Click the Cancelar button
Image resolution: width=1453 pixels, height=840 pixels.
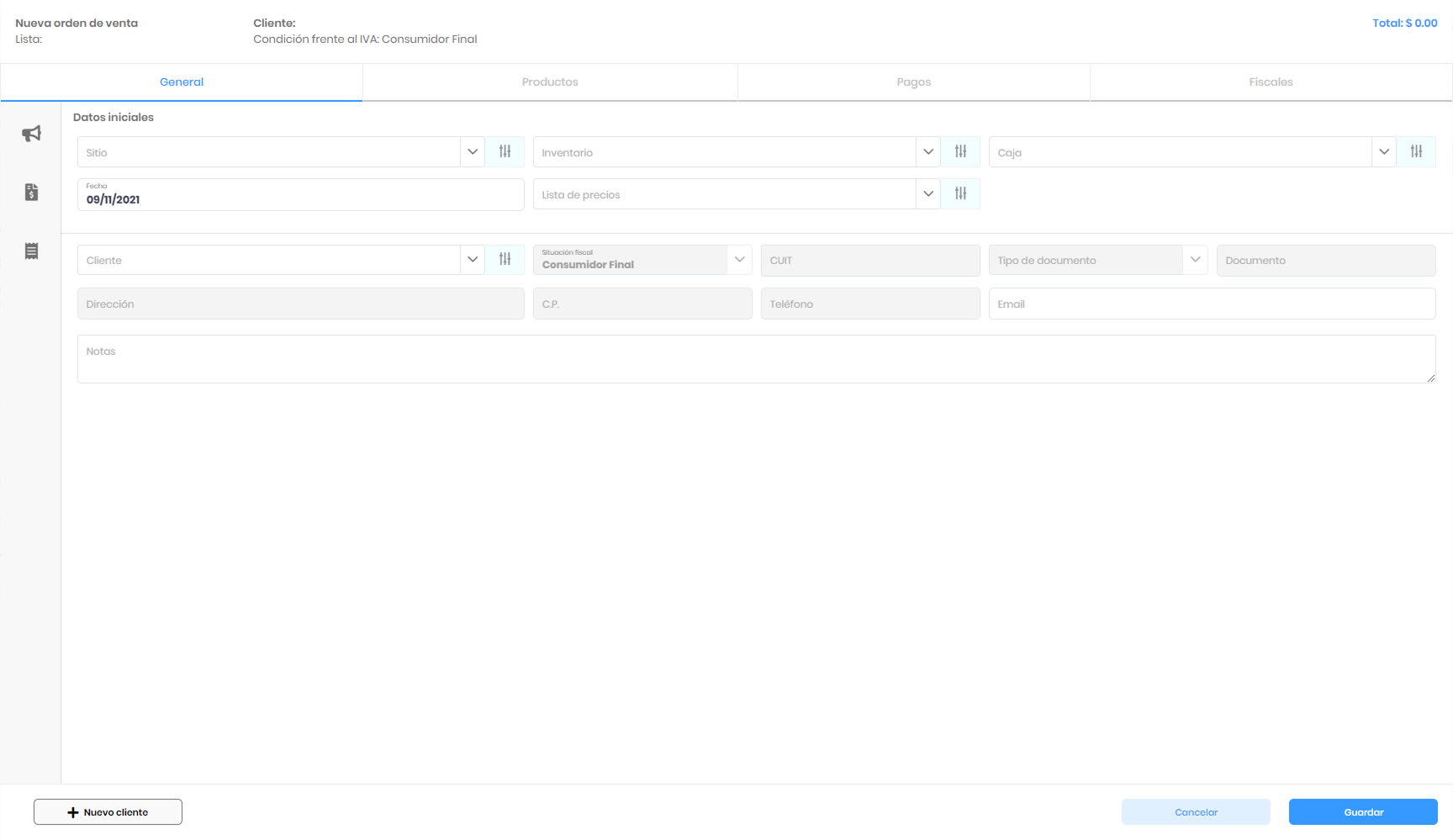pos(1196,812)
